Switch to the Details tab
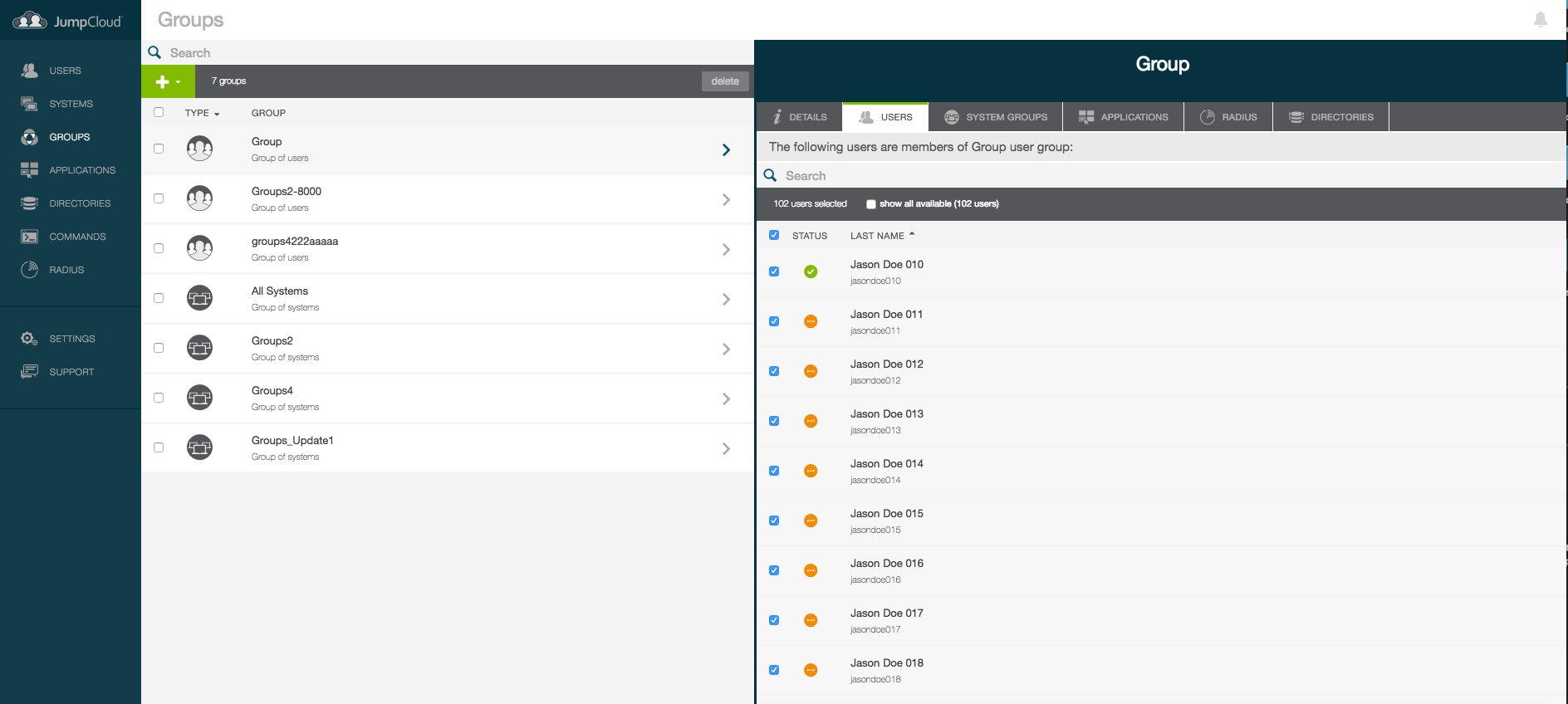 coord(799,117)
